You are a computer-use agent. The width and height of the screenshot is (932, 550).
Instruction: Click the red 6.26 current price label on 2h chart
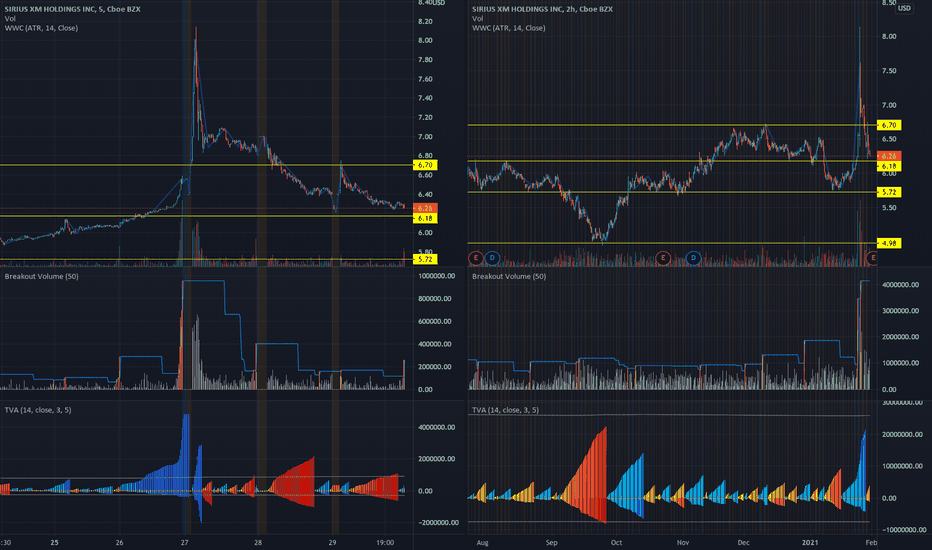click(x=889, y=156)
